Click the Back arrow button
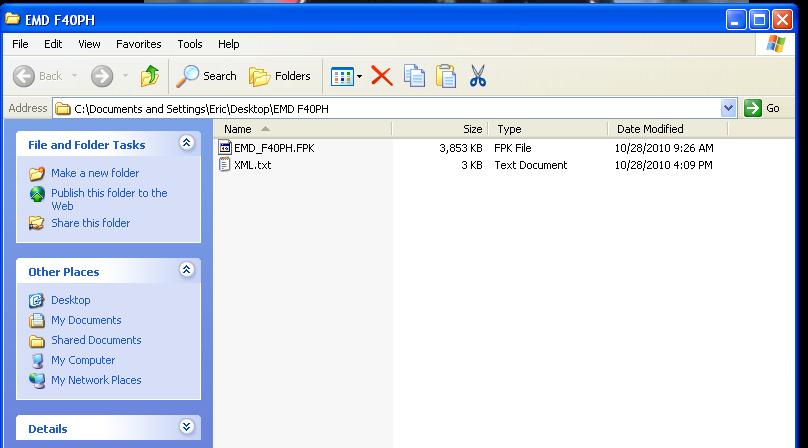 tap(24, 76)
